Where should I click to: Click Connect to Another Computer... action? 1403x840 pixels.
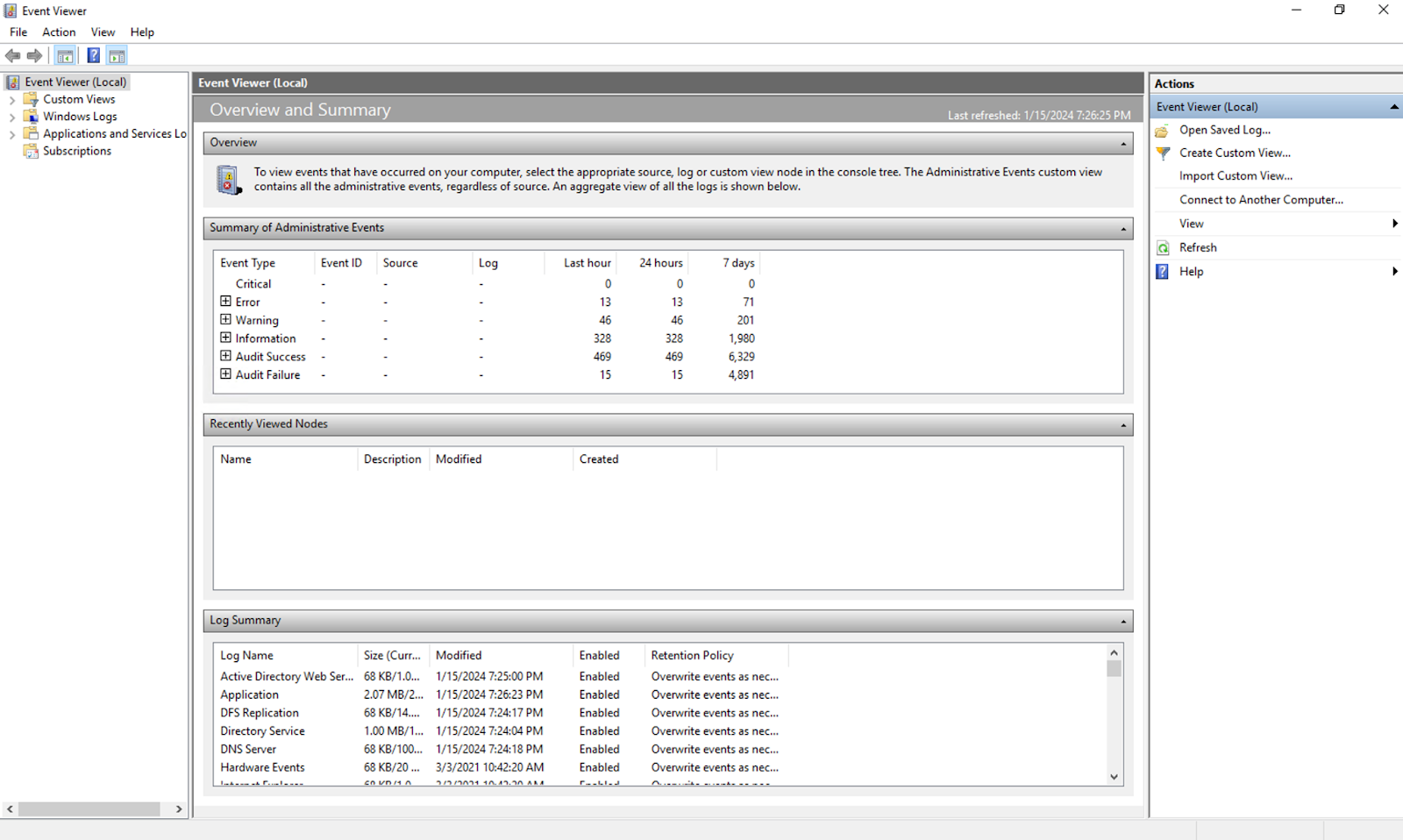point(1261,200)
